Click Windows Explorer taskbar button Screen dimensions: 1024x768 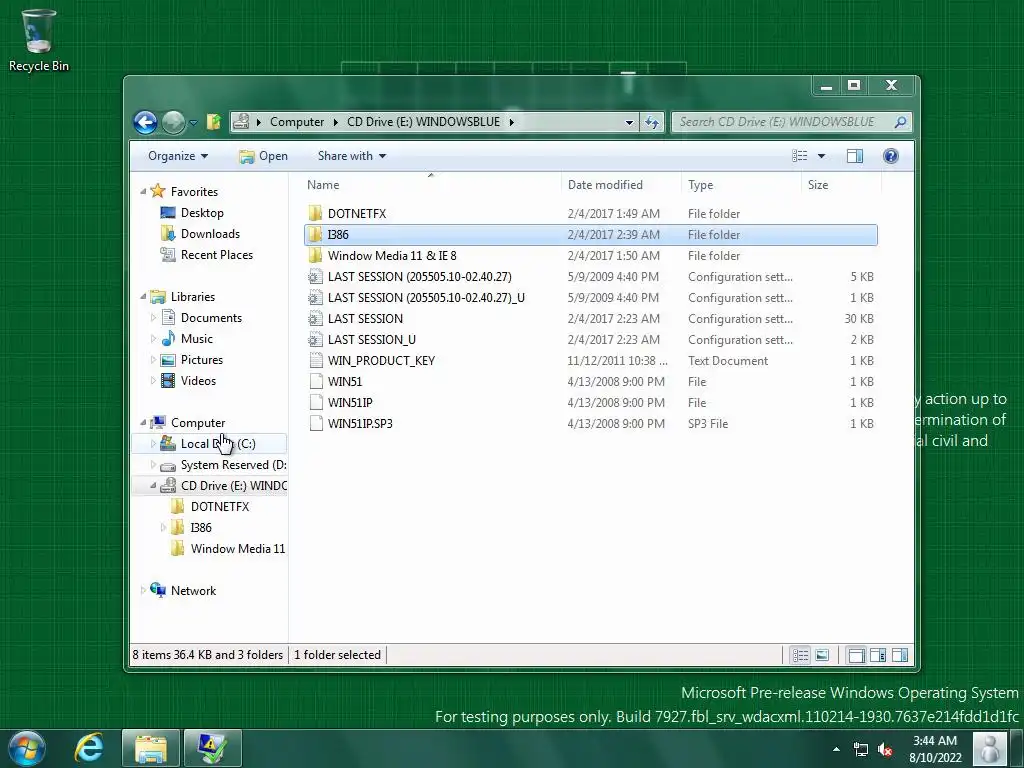coord(151,748)
